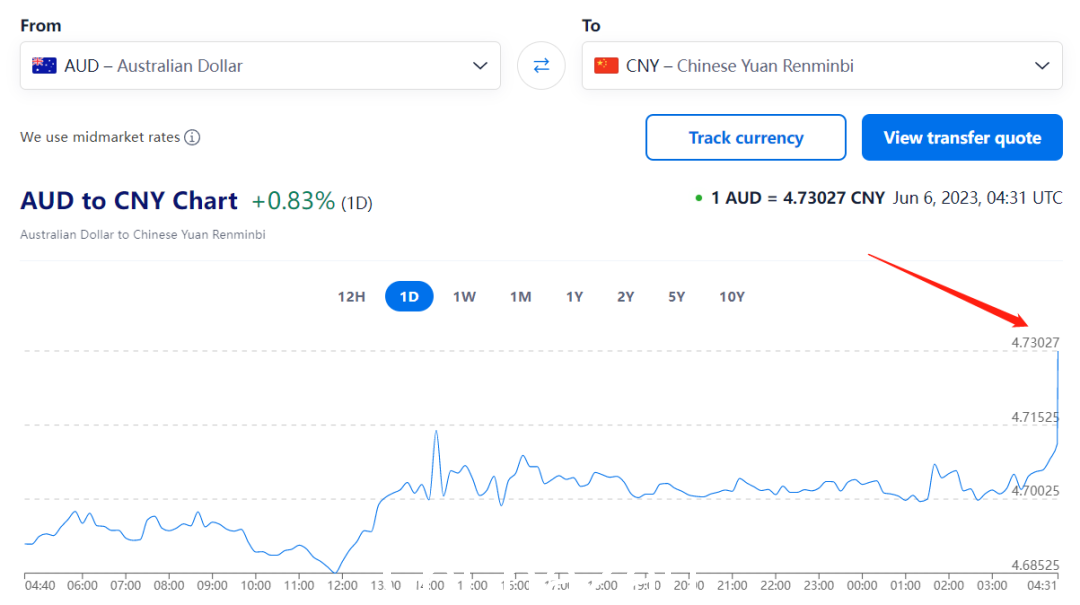Viewport: 1080px width, 605px height.
Task: Swap the From and To currencies
Action: coord(541,65)
